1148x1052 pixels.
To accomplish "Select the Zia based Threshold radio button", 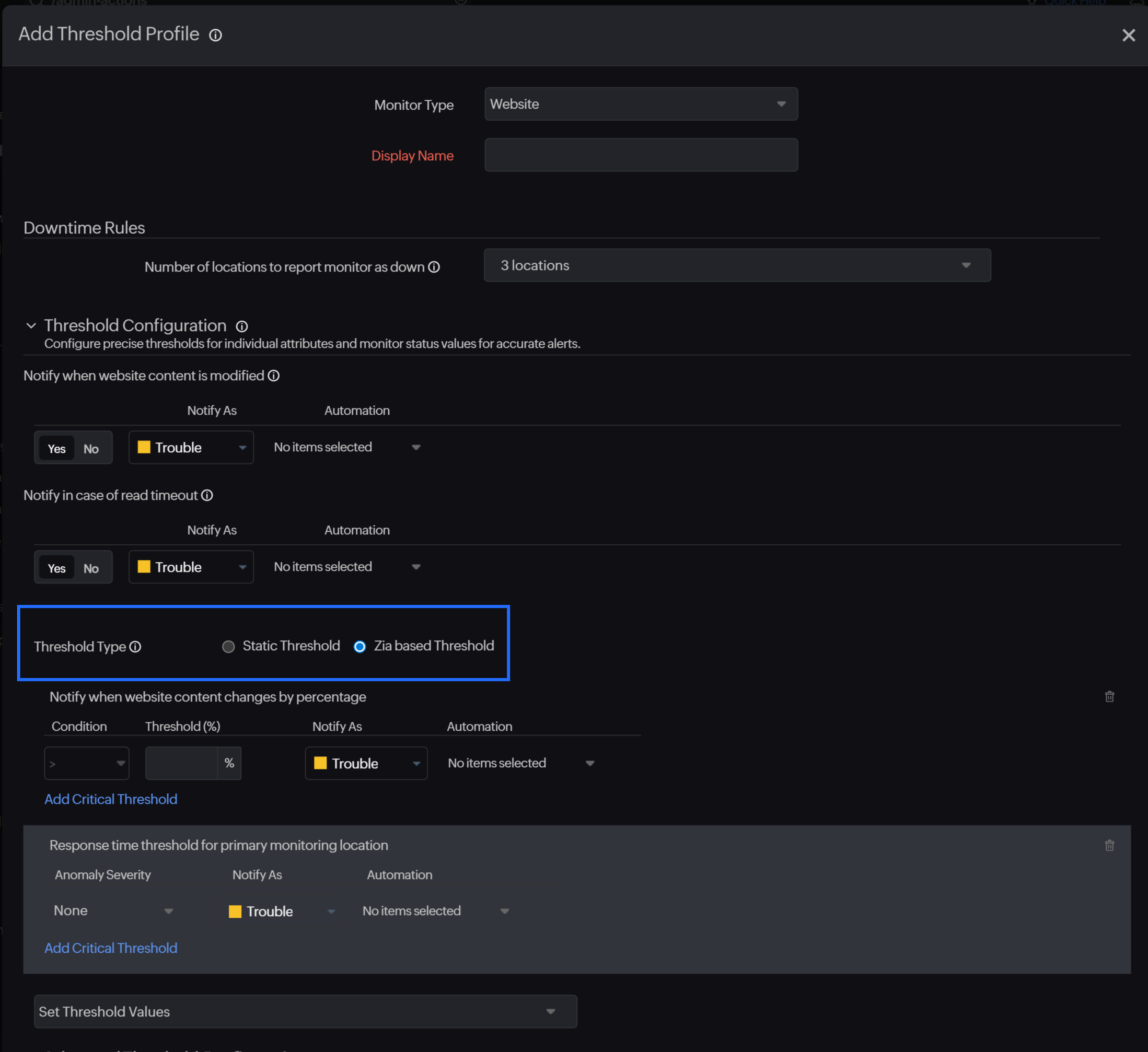I will pos(360,647).
